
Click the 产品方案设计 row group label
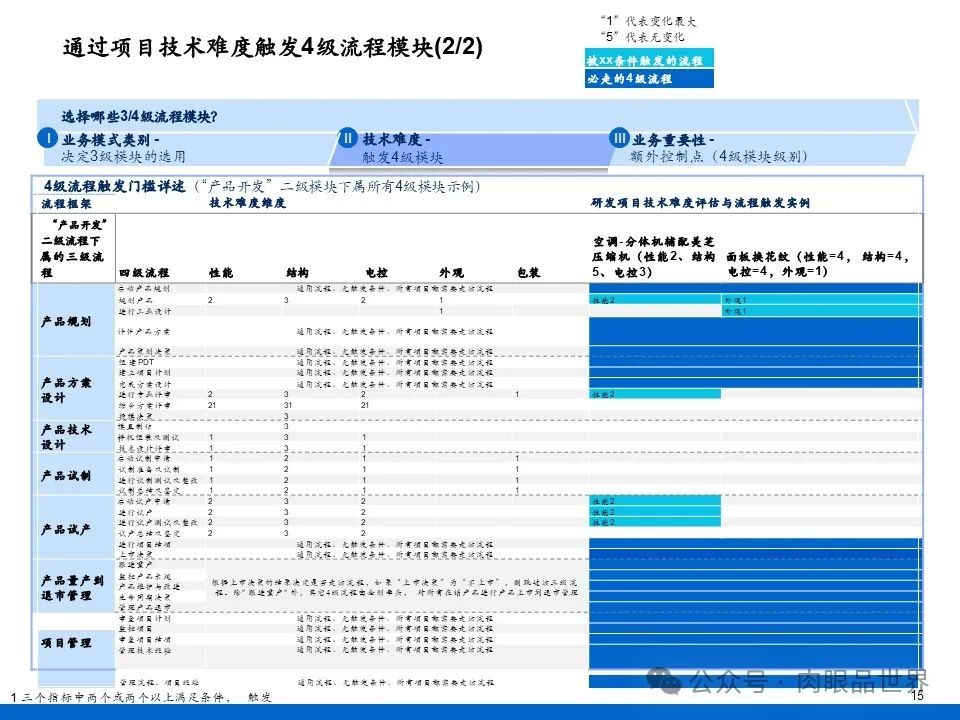(x=66, y=390)
